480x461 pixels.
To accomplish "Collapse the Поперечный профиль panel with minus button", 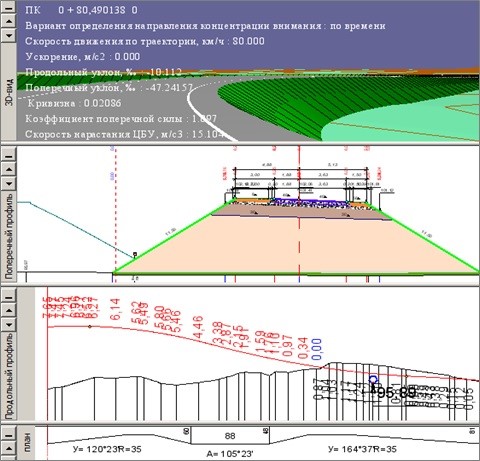I will [x=9, y=156].
